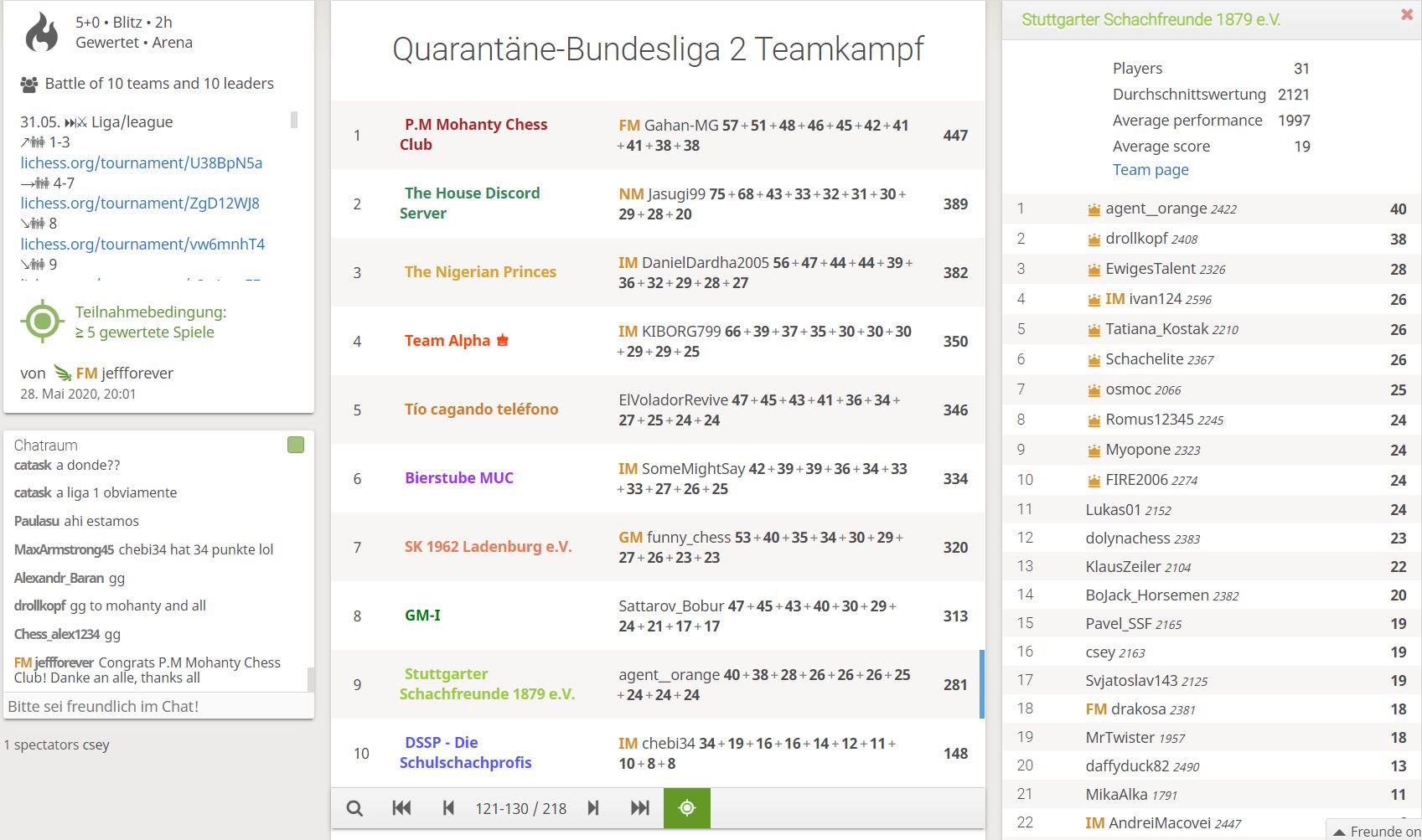The image size is (1422, 840).
Task: Toggle the Chatraum chat checkbox
Action: click(x=296, y=445)
